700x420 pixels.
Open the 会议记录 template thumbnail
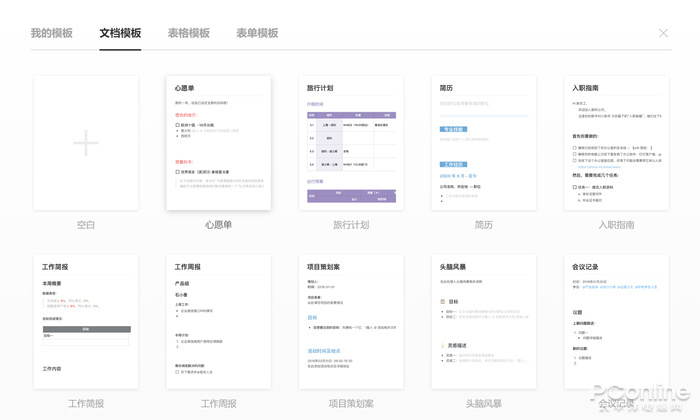616,321
